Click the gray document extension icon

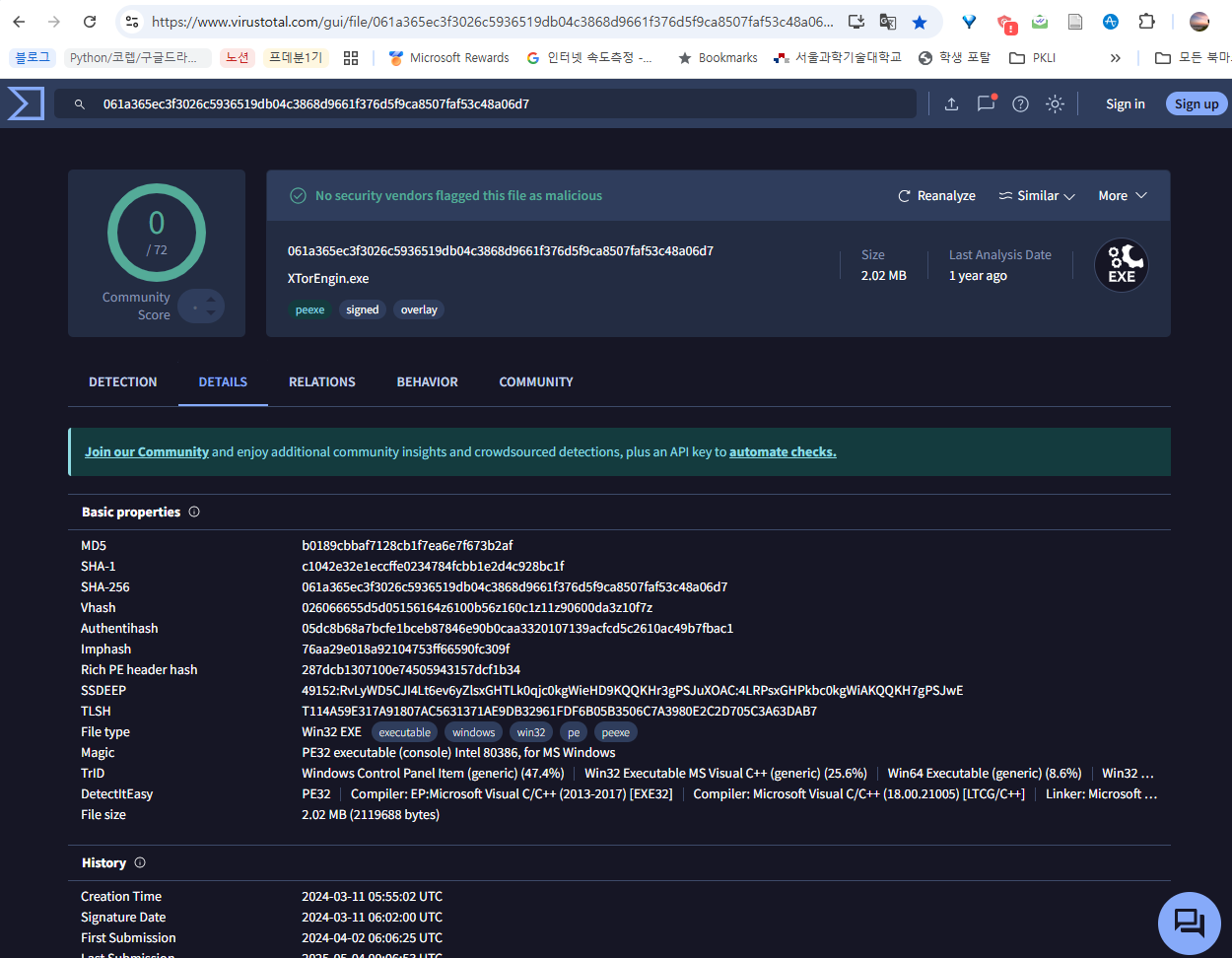(x=1075, y=21)
